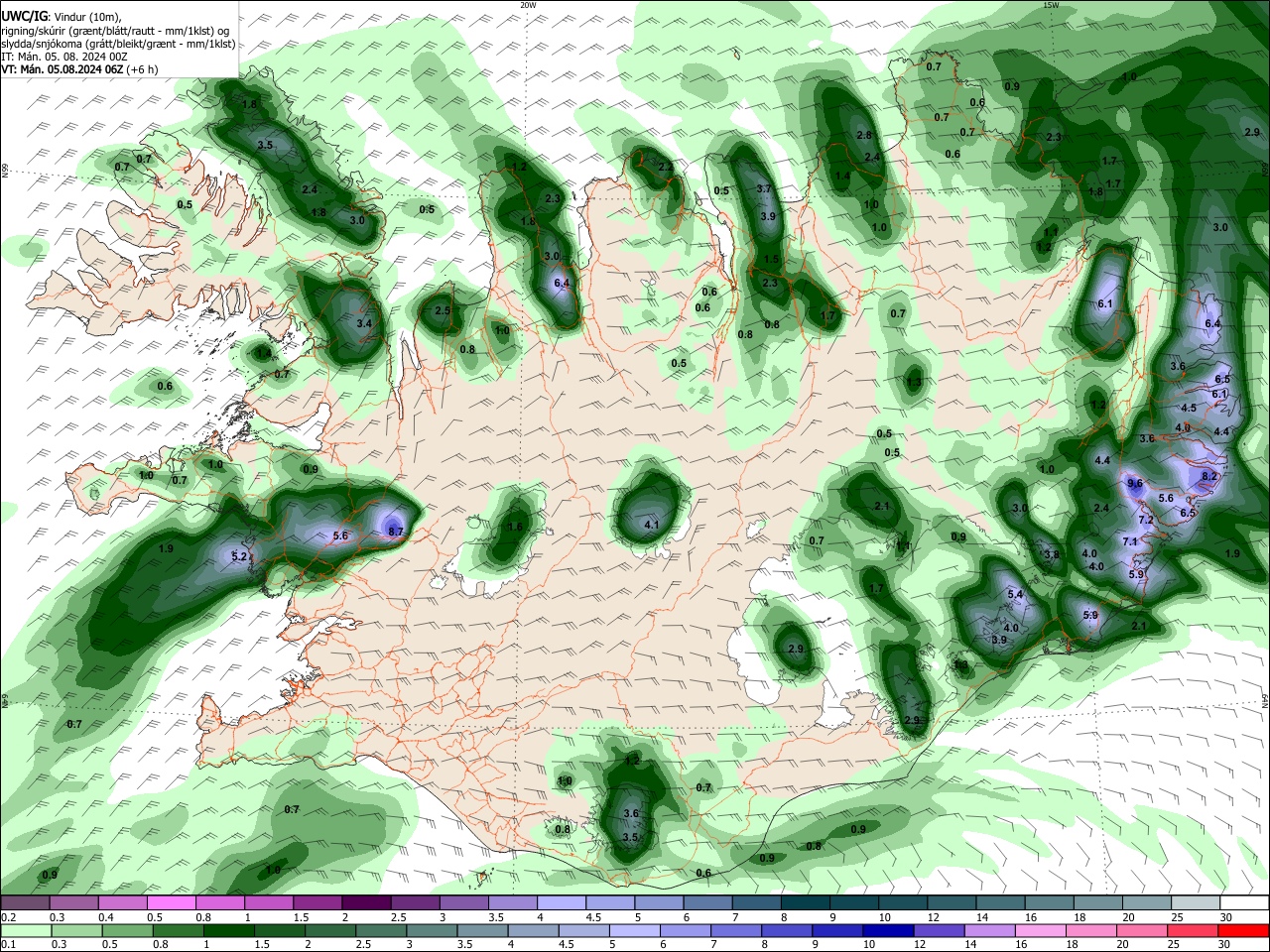
Task: Click the 8.7 precipitation value on the map
Action: (x=396, y=532)
